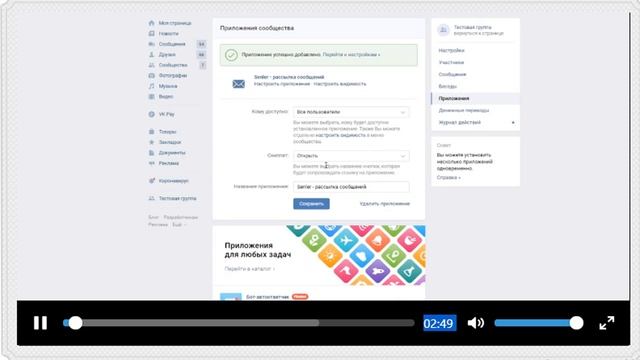Click Настроить приложение under Senler
This screenshot has height=360, width=640.
point(282,84)
